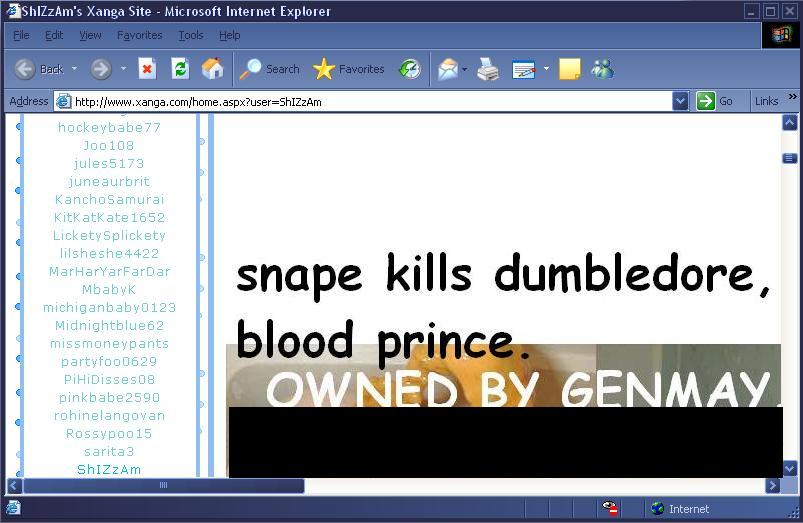Click the Windows flag throbber logo
Screen dimensions: 803x523
[781, 35]
